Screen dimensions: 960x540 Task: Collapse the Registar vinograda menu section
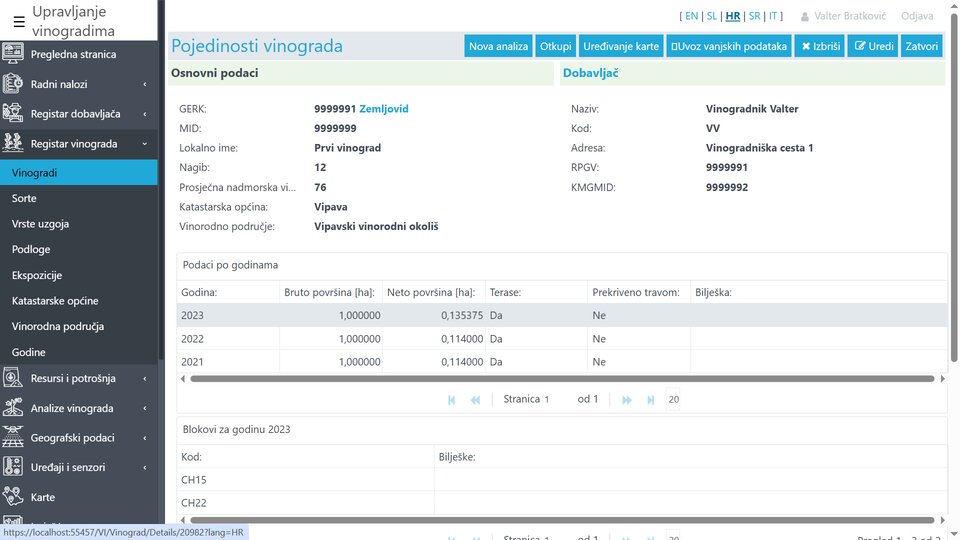(x=145, y=144)
